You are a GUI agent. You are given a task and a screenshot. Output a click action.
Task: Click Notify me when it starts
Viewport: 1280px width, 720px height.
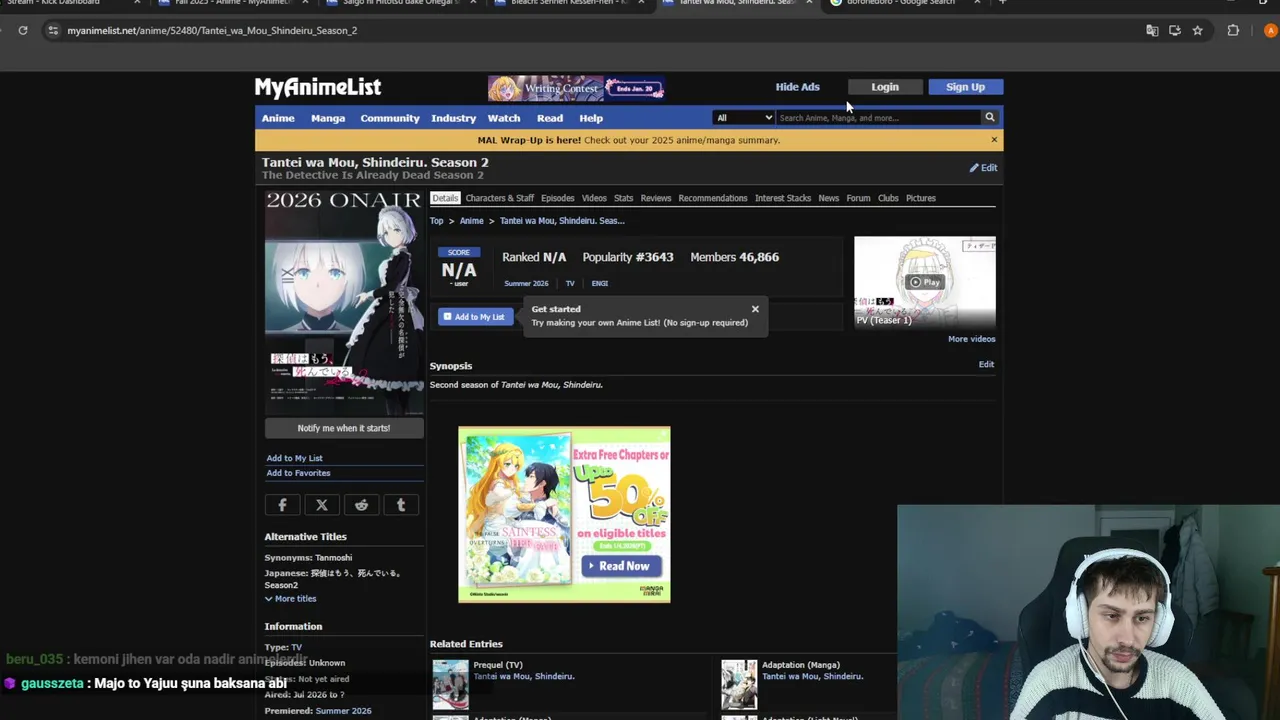pos(344,428)
